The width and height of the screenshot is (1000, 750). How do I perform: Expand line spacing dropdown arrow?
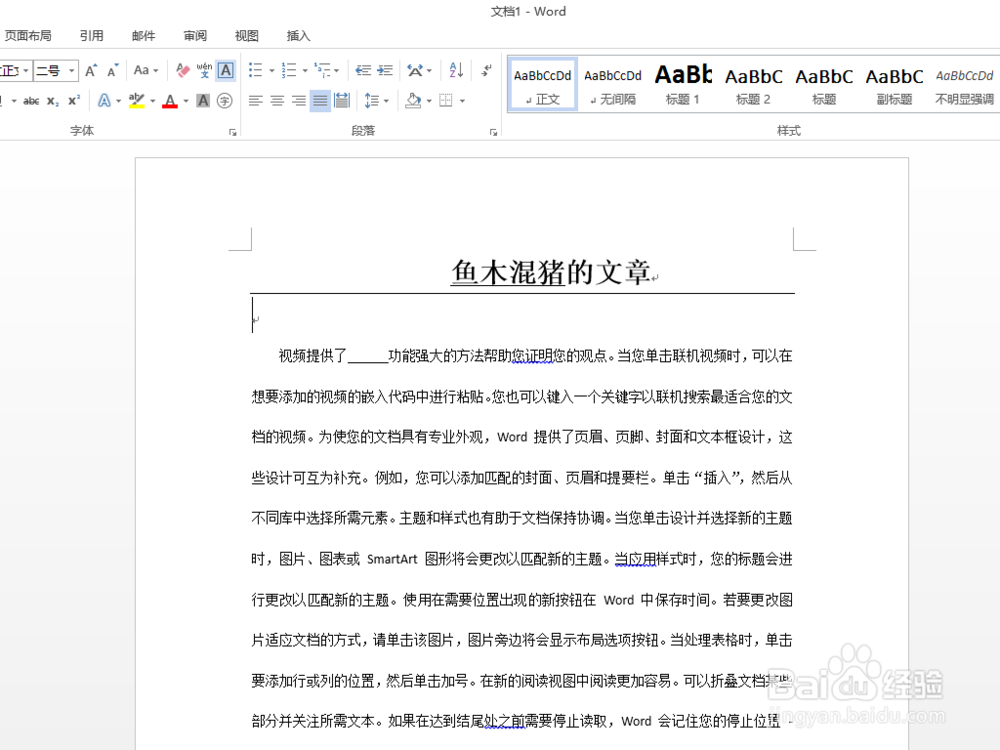coord(386,101)
